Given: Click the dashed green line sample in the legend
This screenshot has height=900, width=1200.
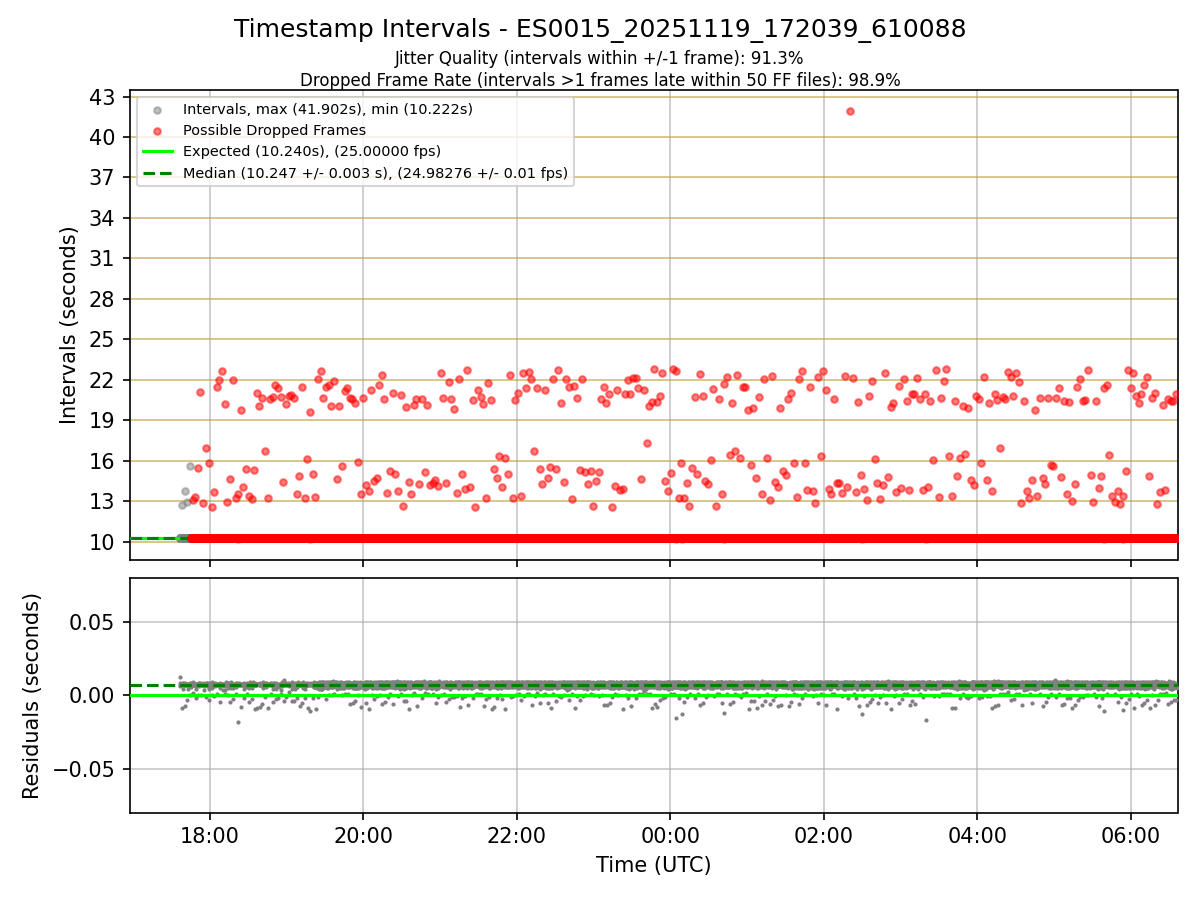Looking at the screenshot, I should [x=156, y=173].
